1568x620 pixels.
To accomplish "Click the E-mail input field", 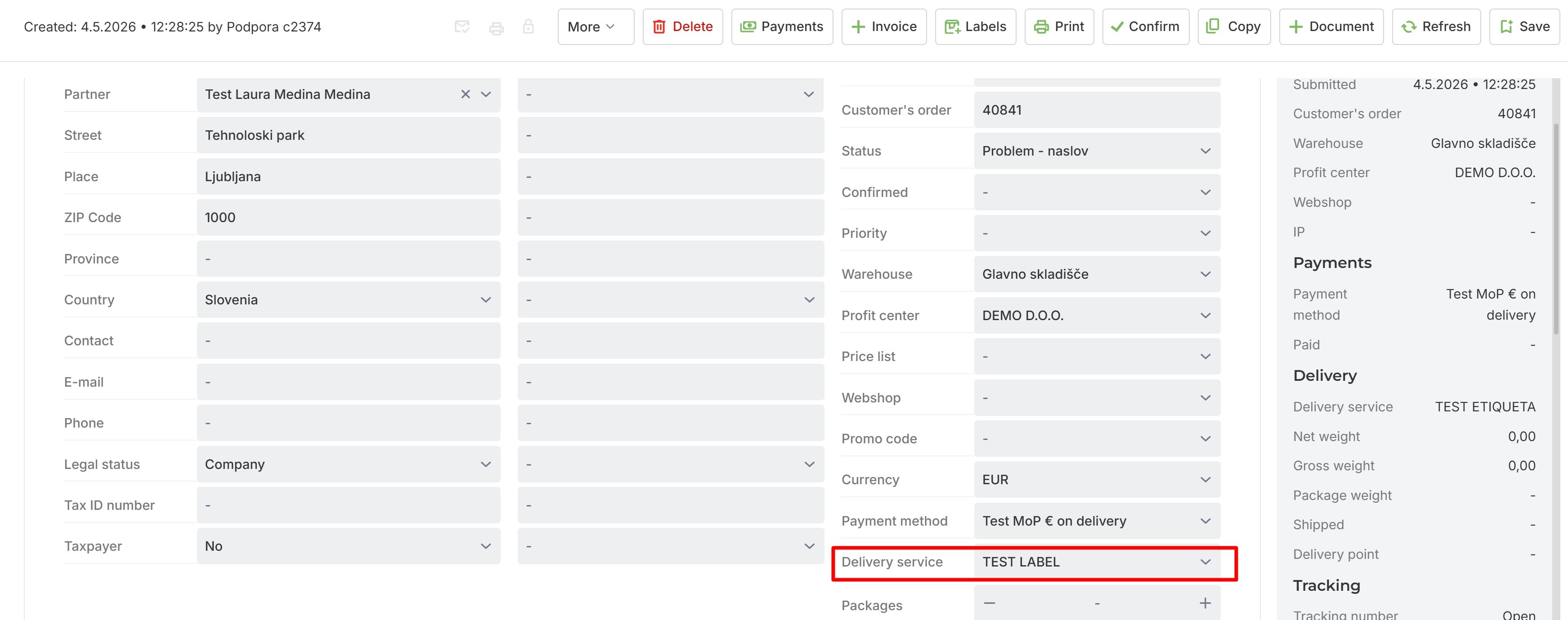I will pos(348,382).
